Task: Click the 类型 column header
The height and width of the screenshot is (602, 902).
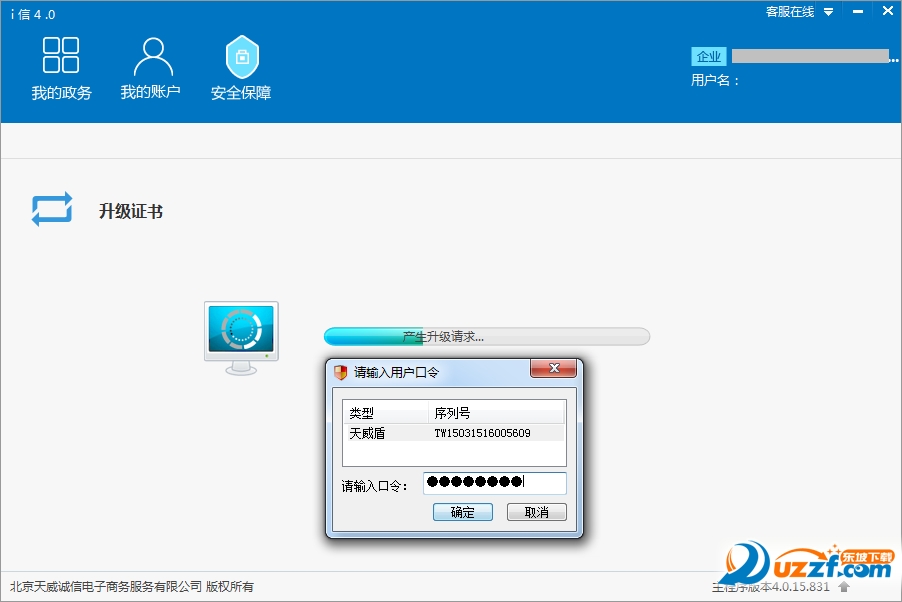Action: 385,413
